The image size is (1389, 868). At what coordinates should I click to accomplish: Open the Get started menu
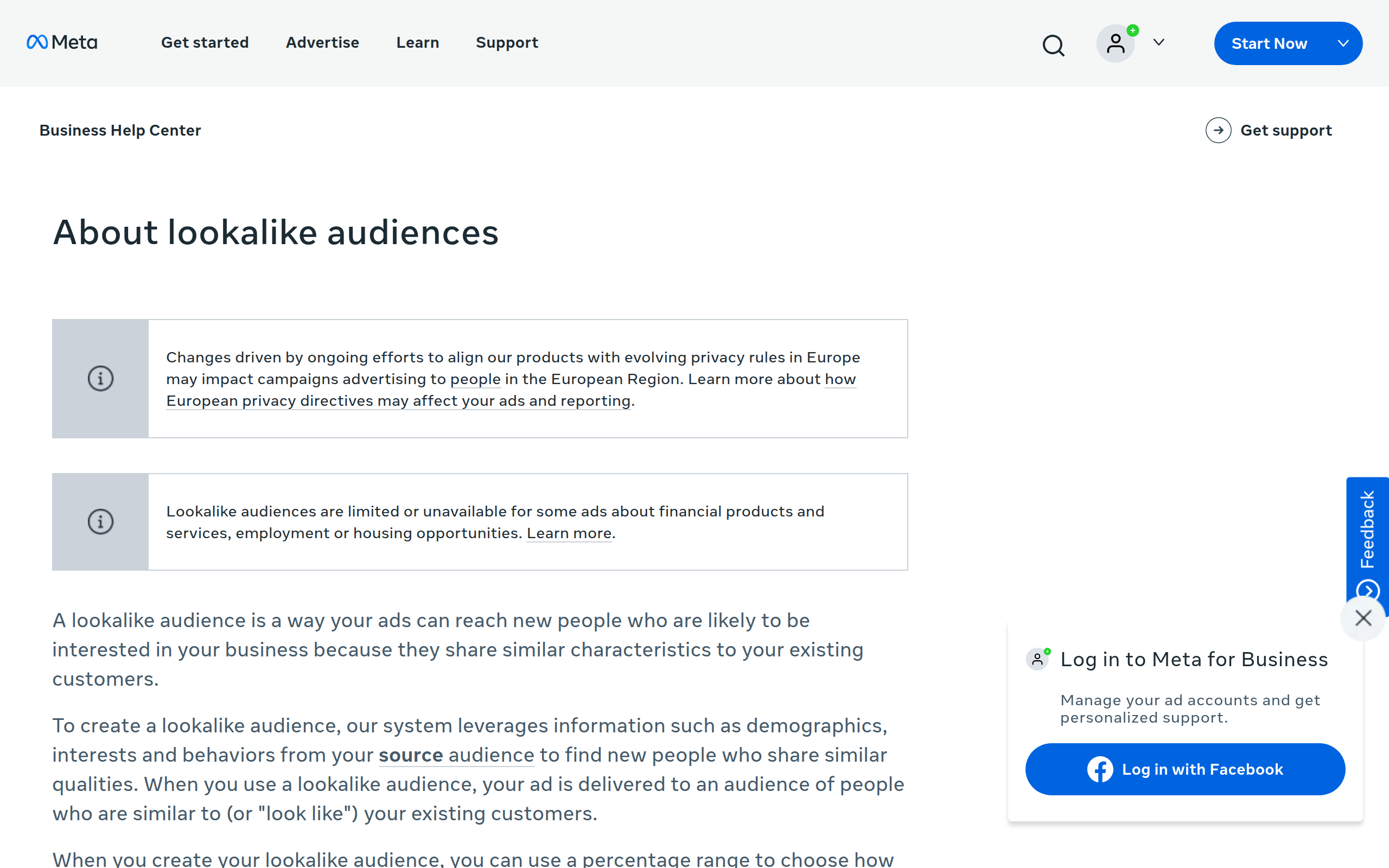(205, 42)
